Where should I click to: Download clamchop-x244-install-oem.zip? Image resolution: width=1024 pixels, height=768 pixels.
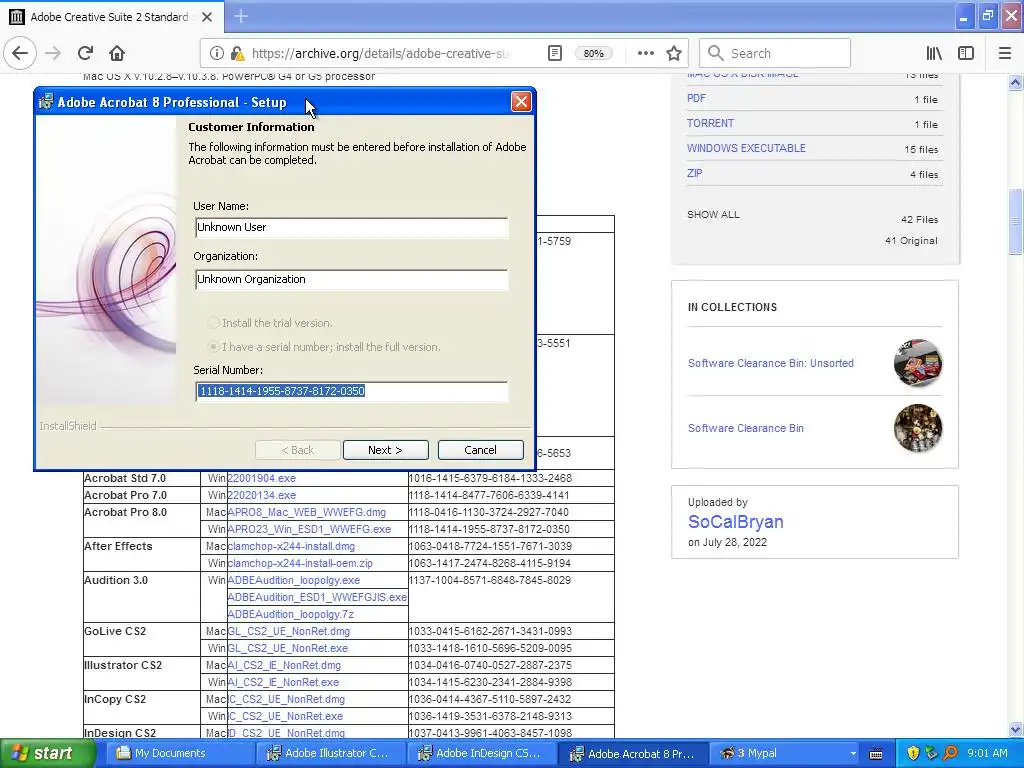[x=300, y=563]
